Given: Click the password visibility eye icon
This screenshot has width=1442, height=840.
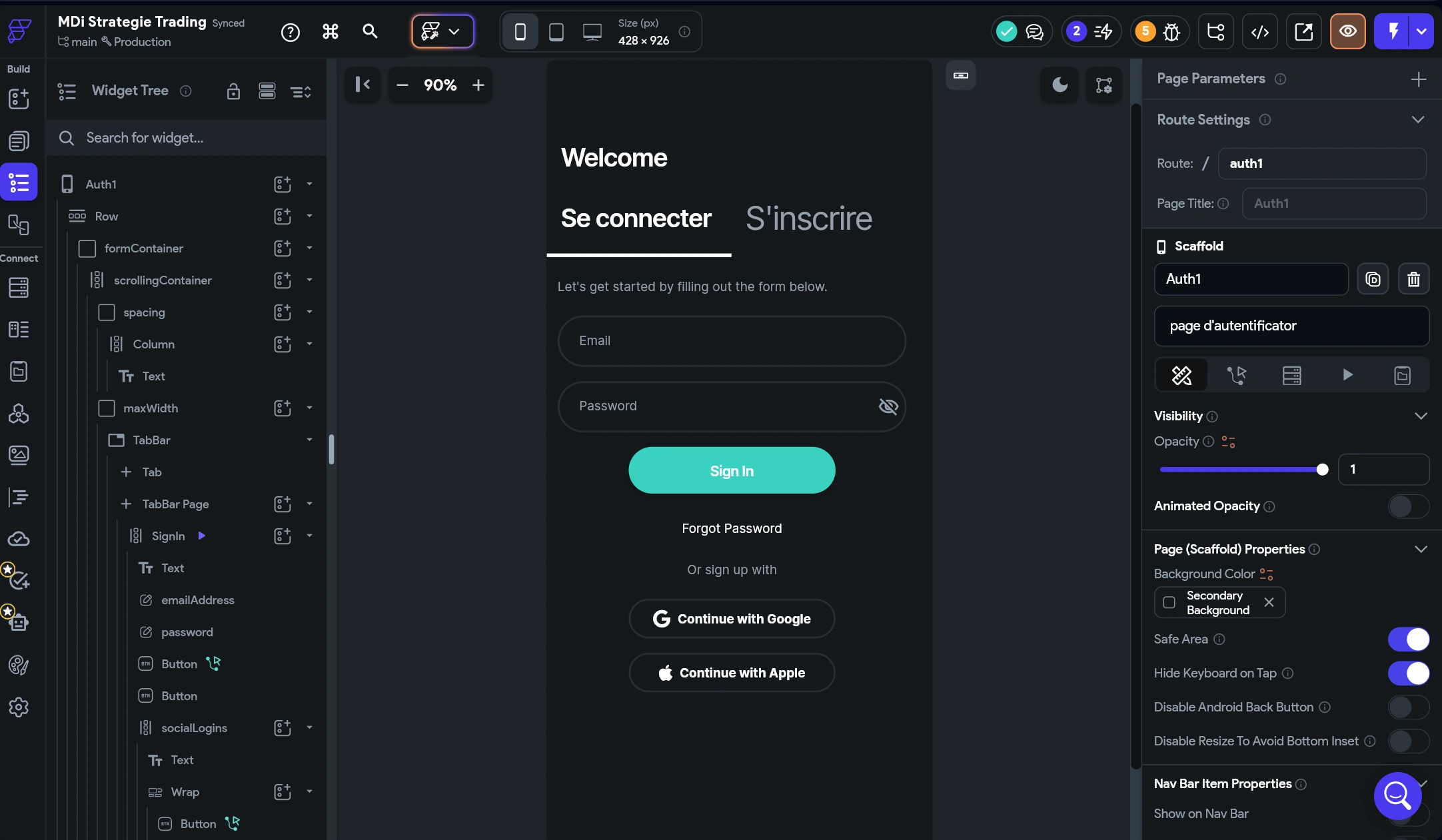Looking at the screenshot, I should pos(888,406).
